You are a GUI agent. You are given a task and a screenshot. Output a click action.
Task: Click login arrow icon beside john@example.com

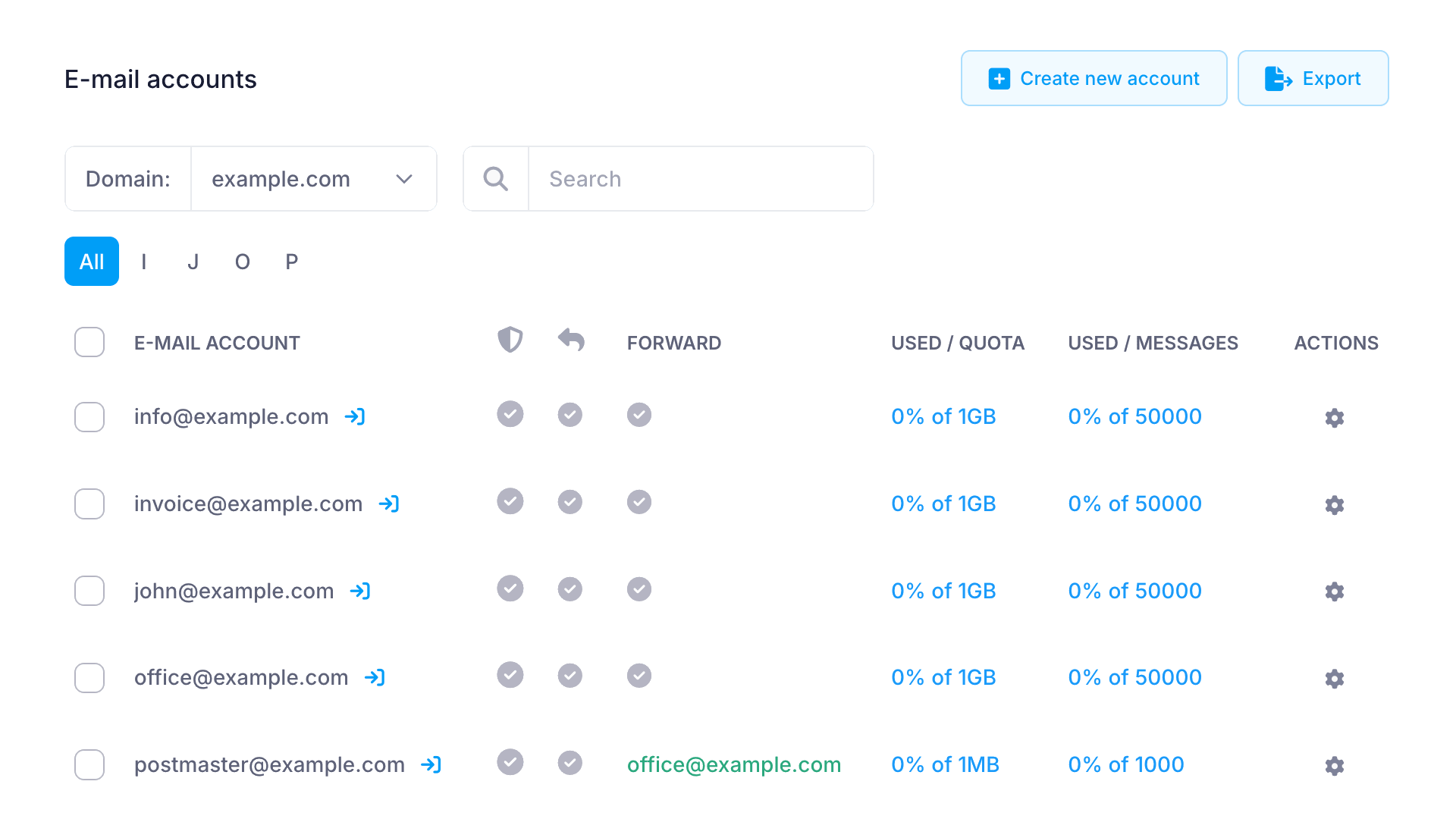tap(360, 591)
